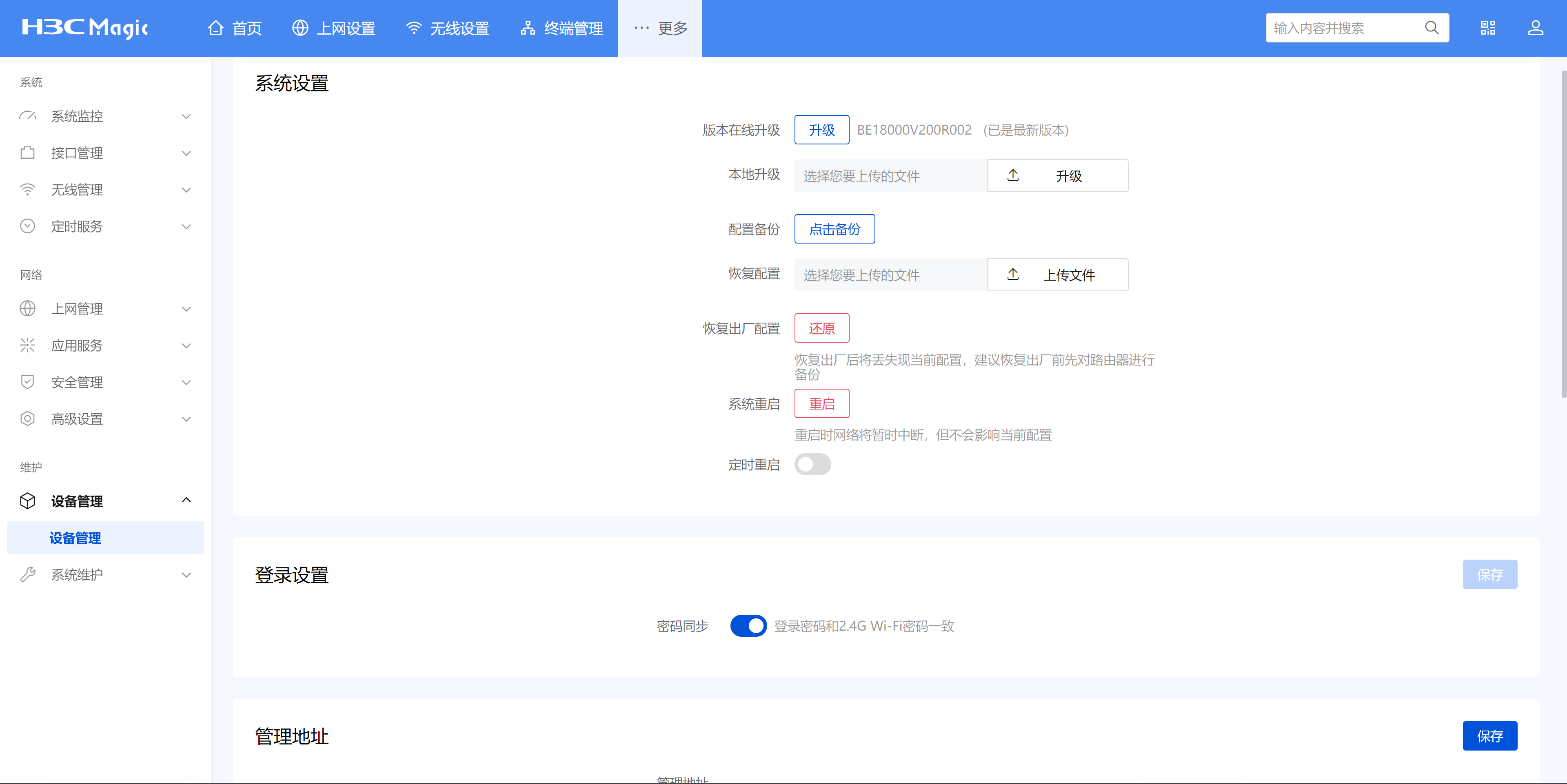Expand the 接口管理 chevron
Screen dimensions: 1567x784
pyautogui.click(x=187, y=153)
